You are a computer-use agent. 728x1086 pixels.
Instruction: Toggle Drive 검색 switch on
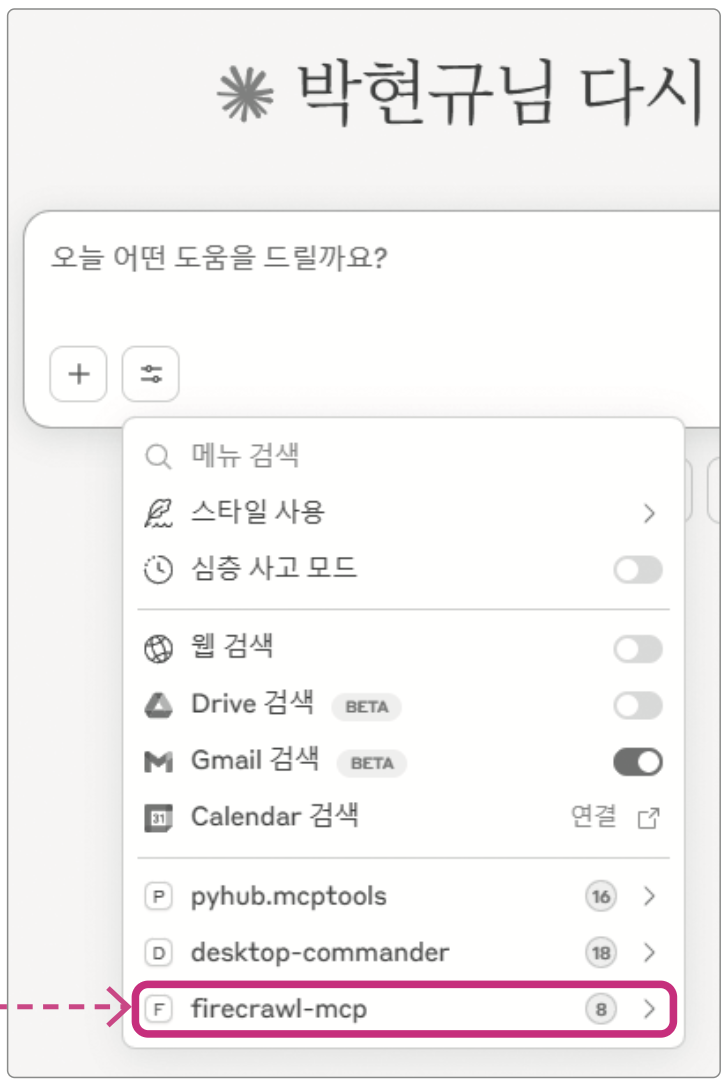(637, 706)
